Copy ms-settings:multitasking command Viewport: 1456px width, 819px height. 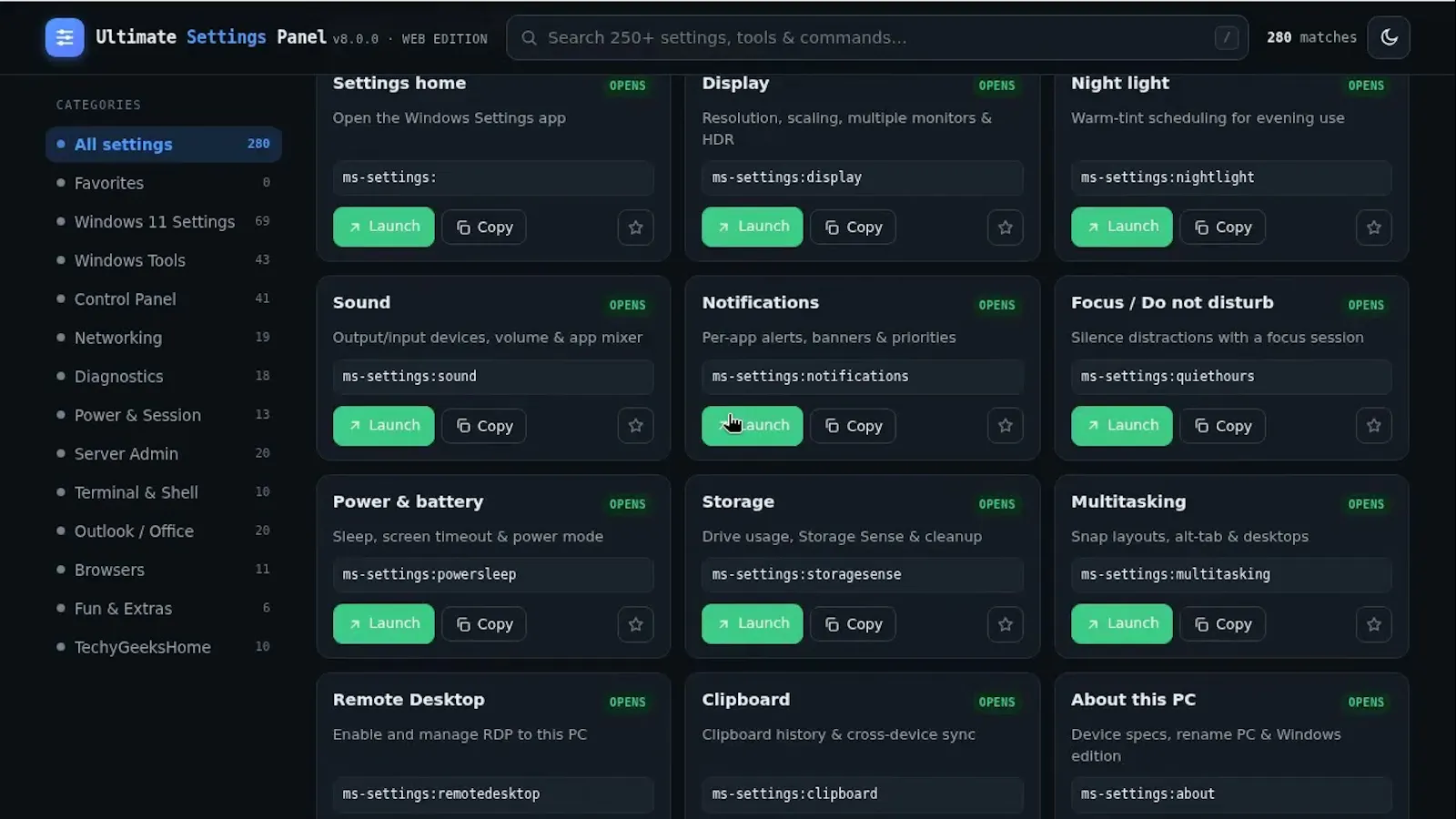(1223, 624)
